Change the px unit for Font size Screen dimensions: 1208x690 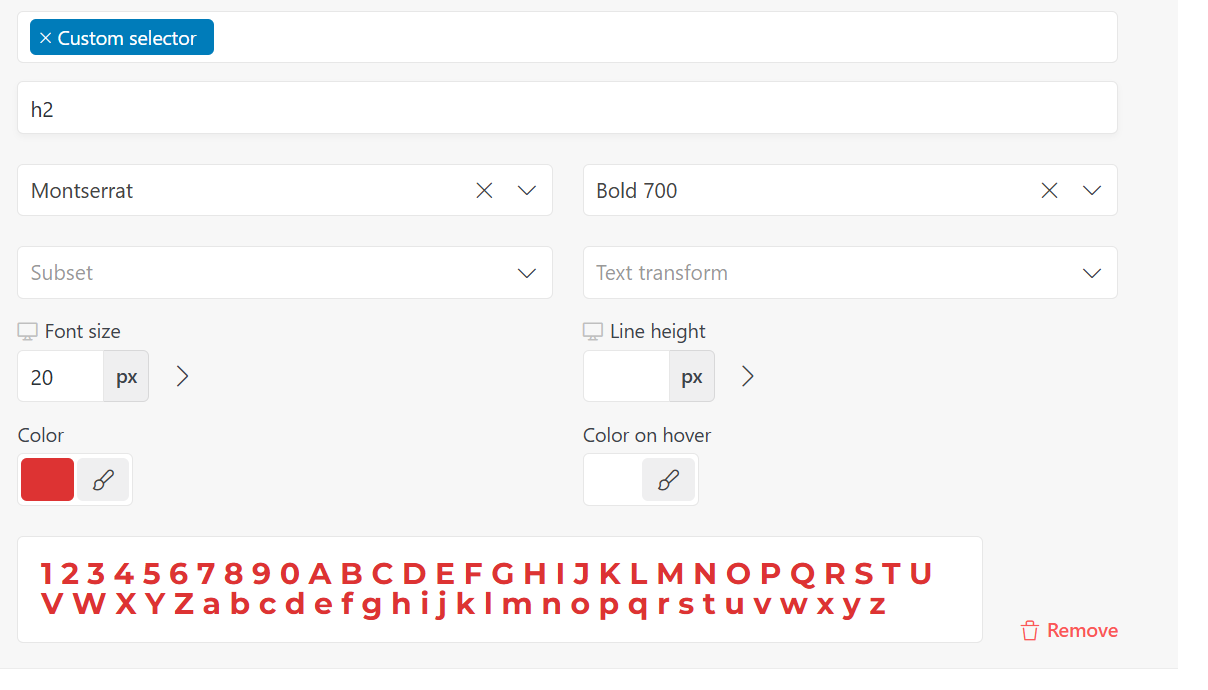coord(126,377)
